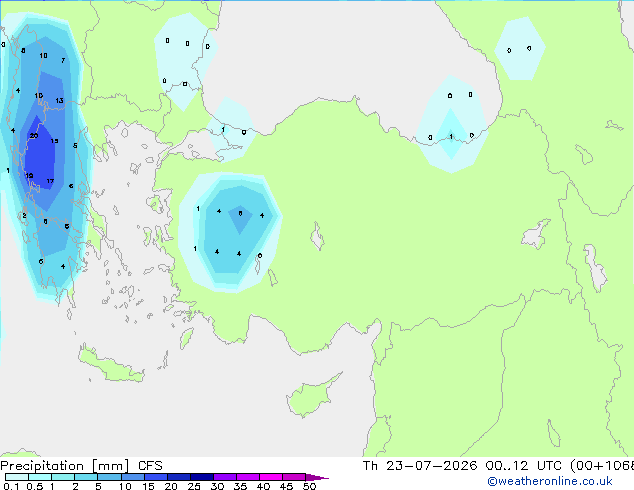The image size is (634, 490).
Task: Click the map value 7 near the map's top left
Action: pos(63,61)
